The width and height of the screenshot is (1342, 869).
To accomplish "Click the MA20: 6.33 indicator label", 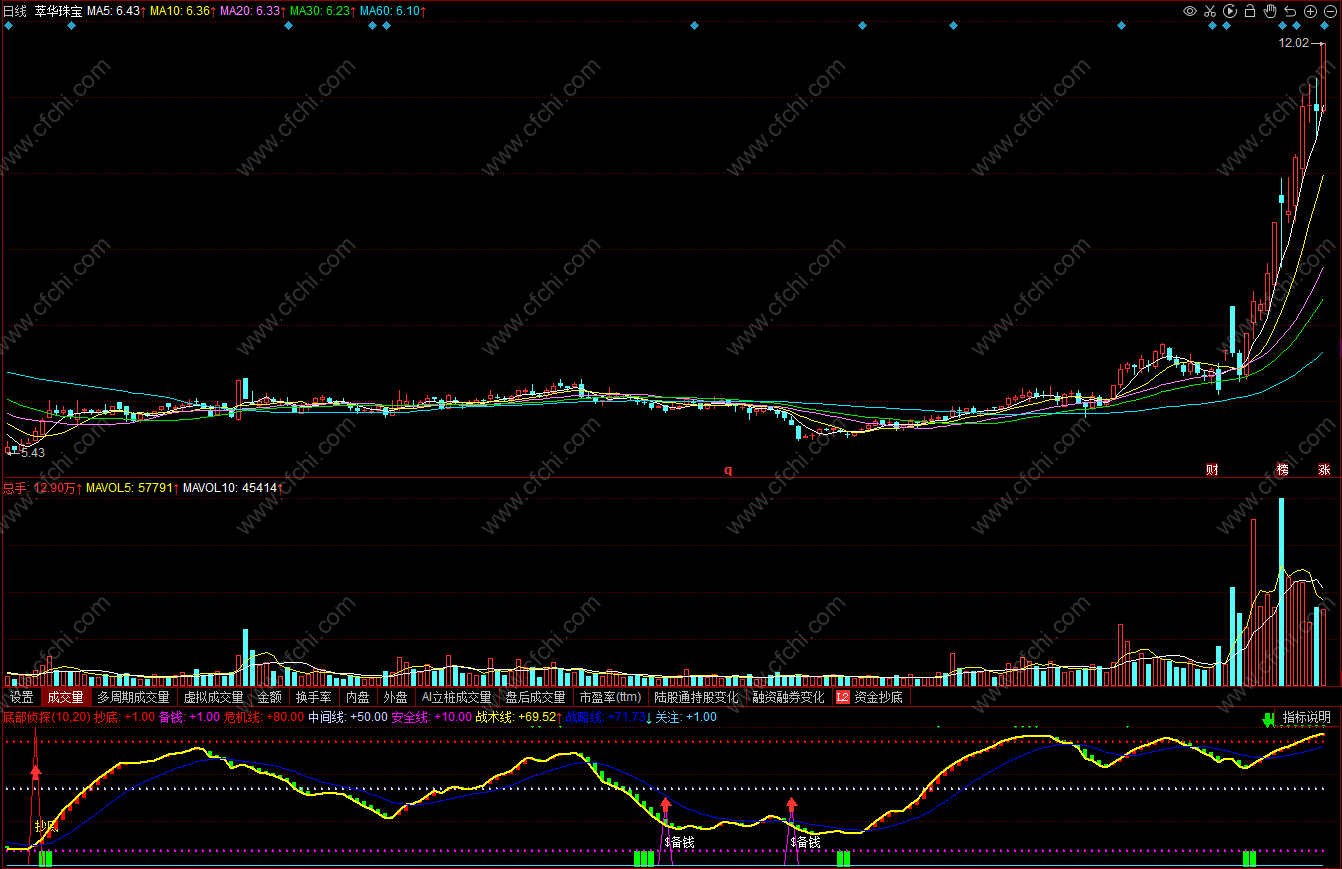I will tap(253, 11).
